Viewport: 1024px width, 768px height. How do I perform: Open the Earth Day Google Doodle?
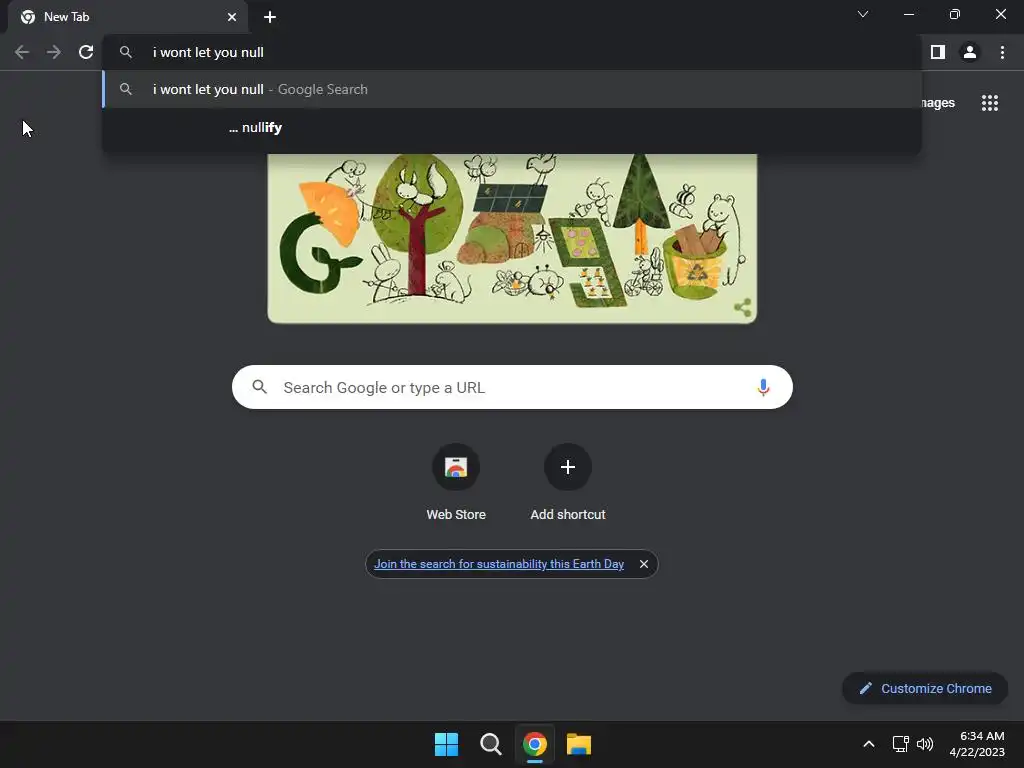pyautogui.click(x=512, y=238)
